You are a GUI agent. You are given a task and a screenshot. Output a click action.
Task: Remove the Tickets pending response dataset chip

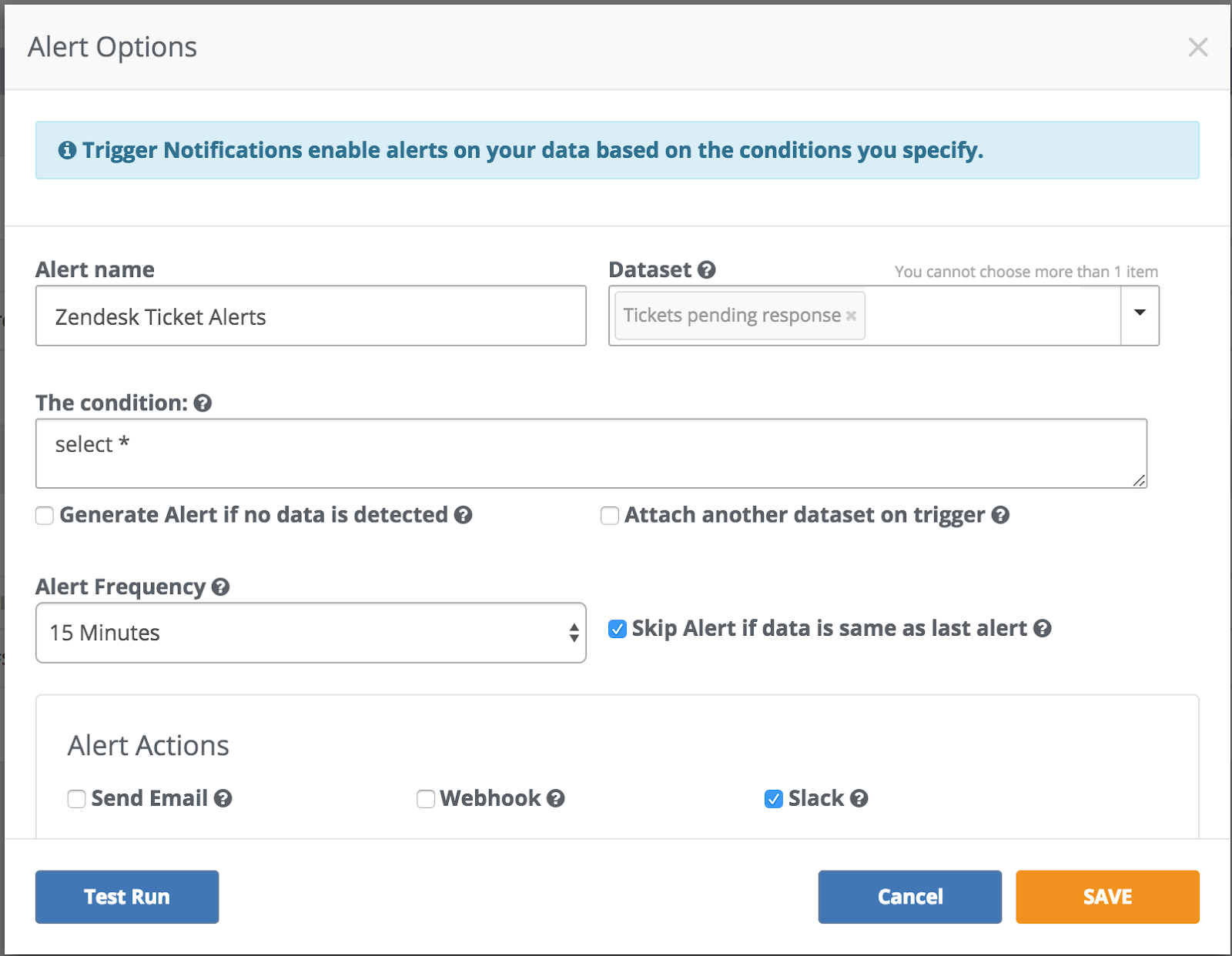850,316
